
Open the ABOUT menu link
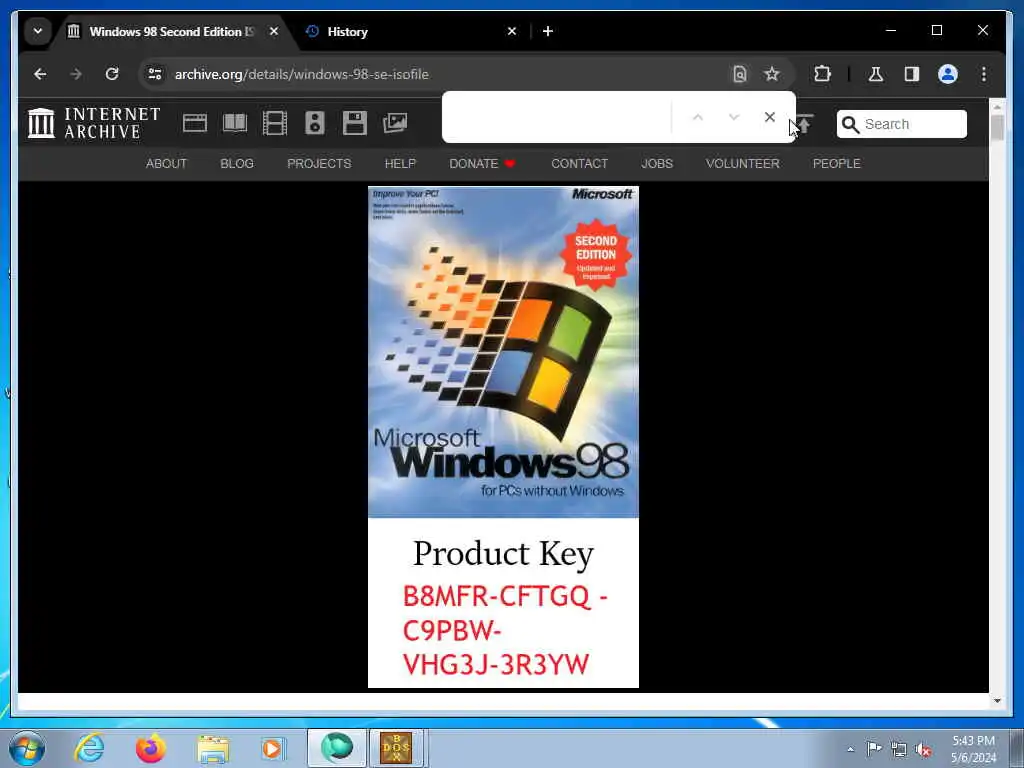[x=166, y=164]
